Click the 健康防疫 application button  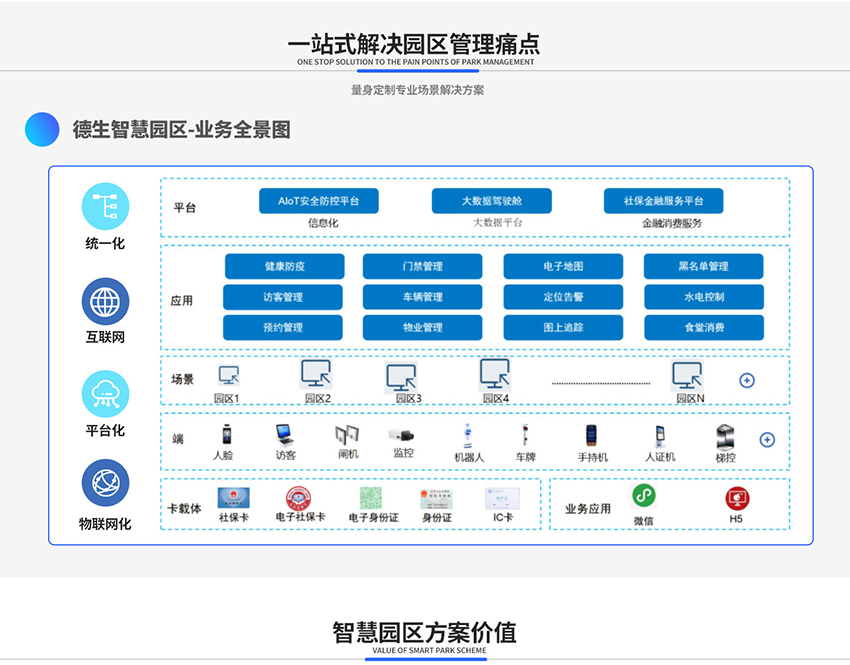pyautogui.click(x=284, y=267)
